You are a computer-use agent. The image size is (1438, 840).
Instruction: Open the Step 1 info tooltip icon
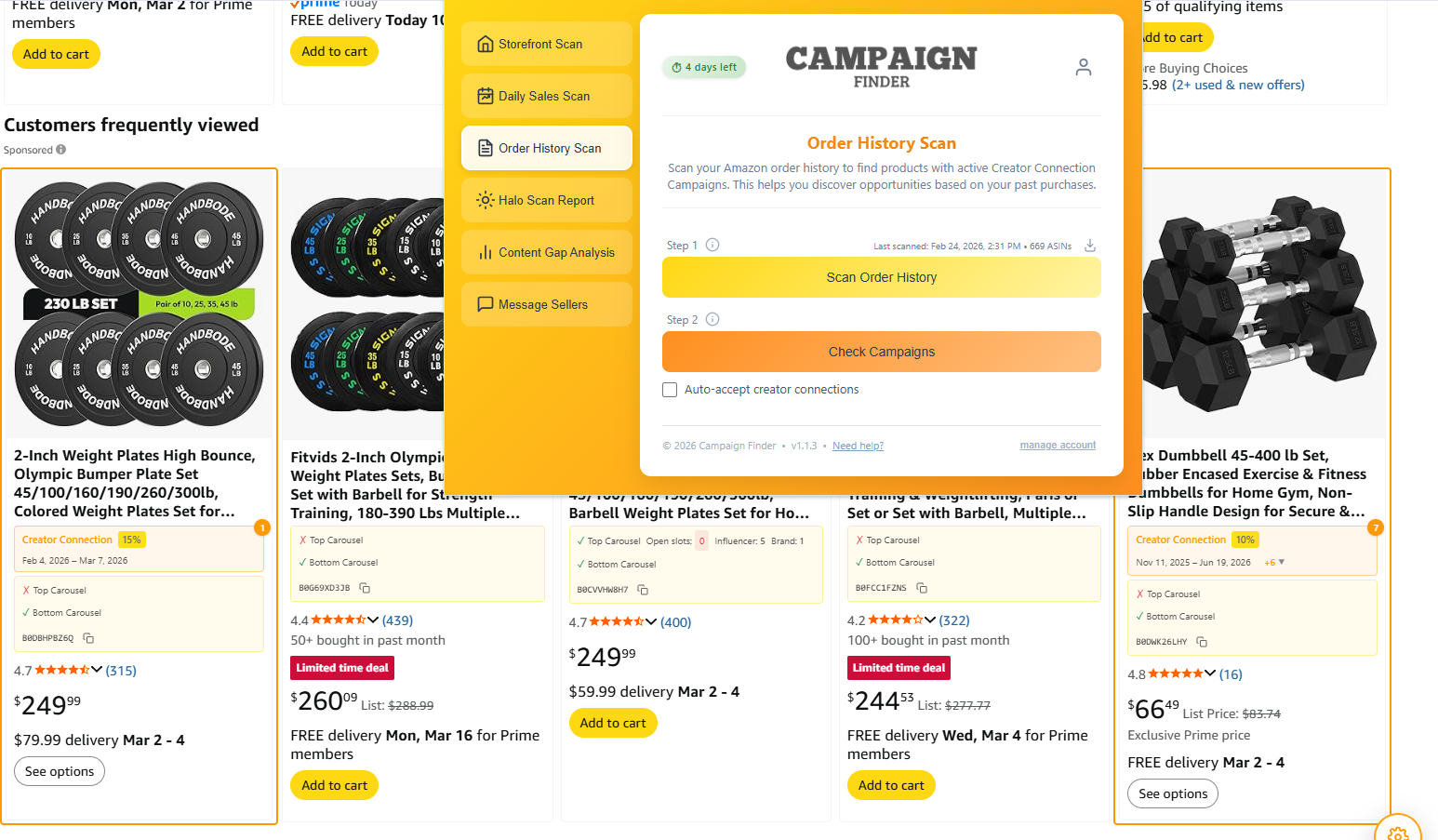coord(712,244)
